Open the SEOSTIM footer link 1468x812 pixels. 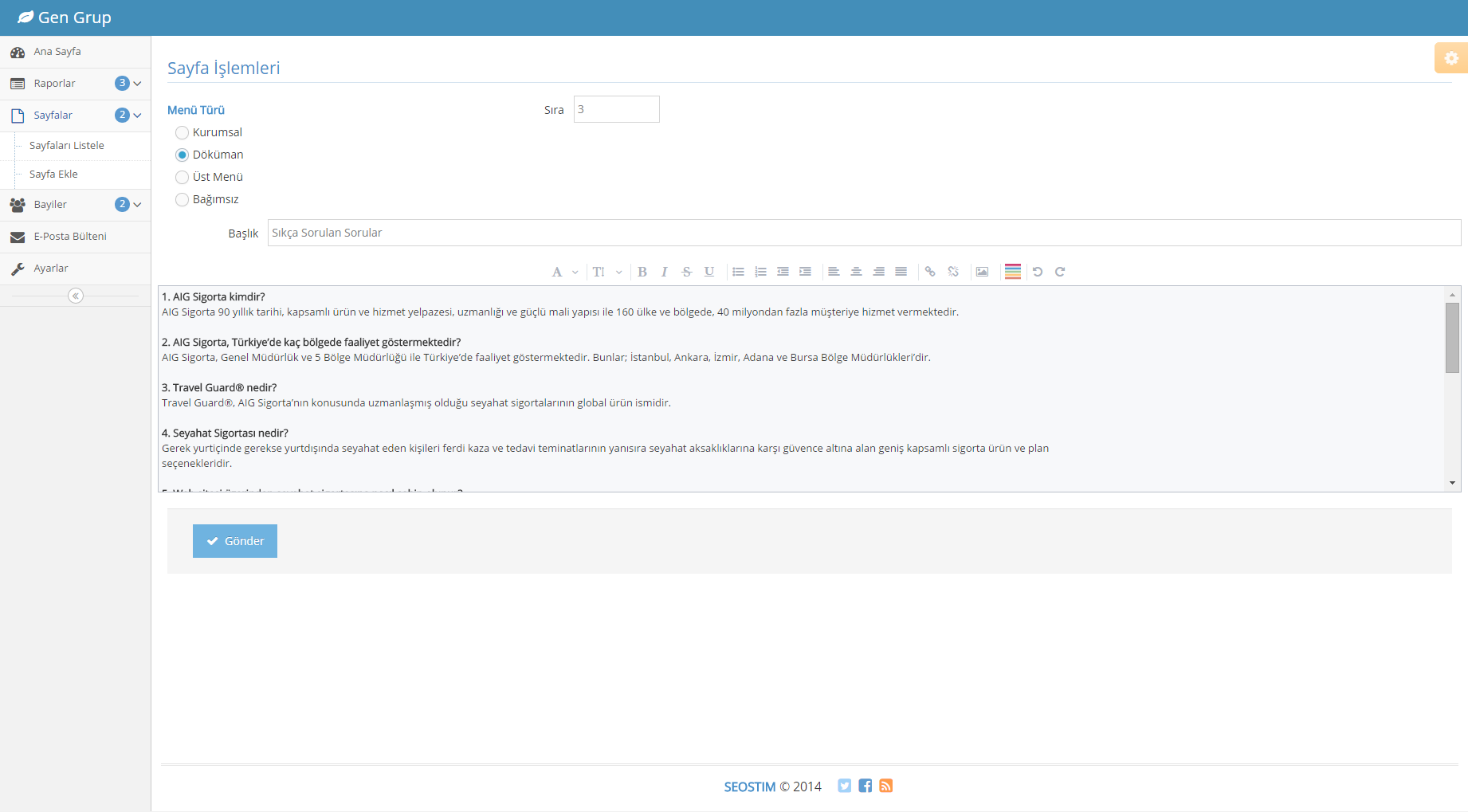click(x=749, y=787)
